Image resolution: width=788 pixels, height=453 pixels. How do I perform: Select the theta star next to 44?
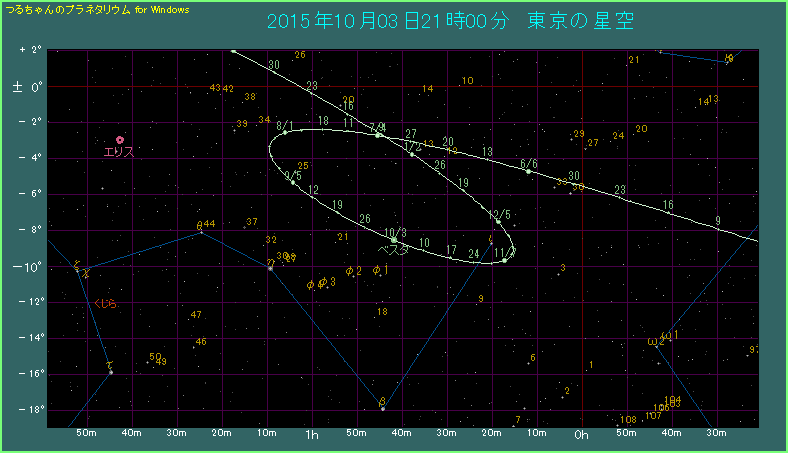point(200,229)
